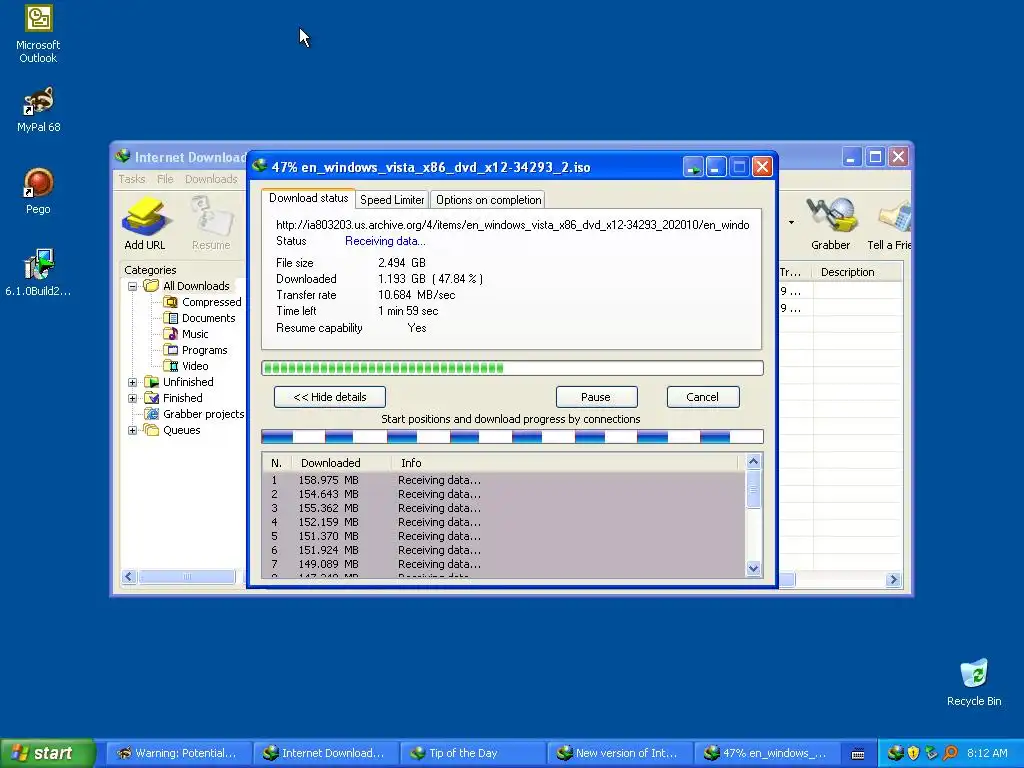Screen dimensions: 1024x768
Task: Select the Compressed category folder
Action: [202, 302]
